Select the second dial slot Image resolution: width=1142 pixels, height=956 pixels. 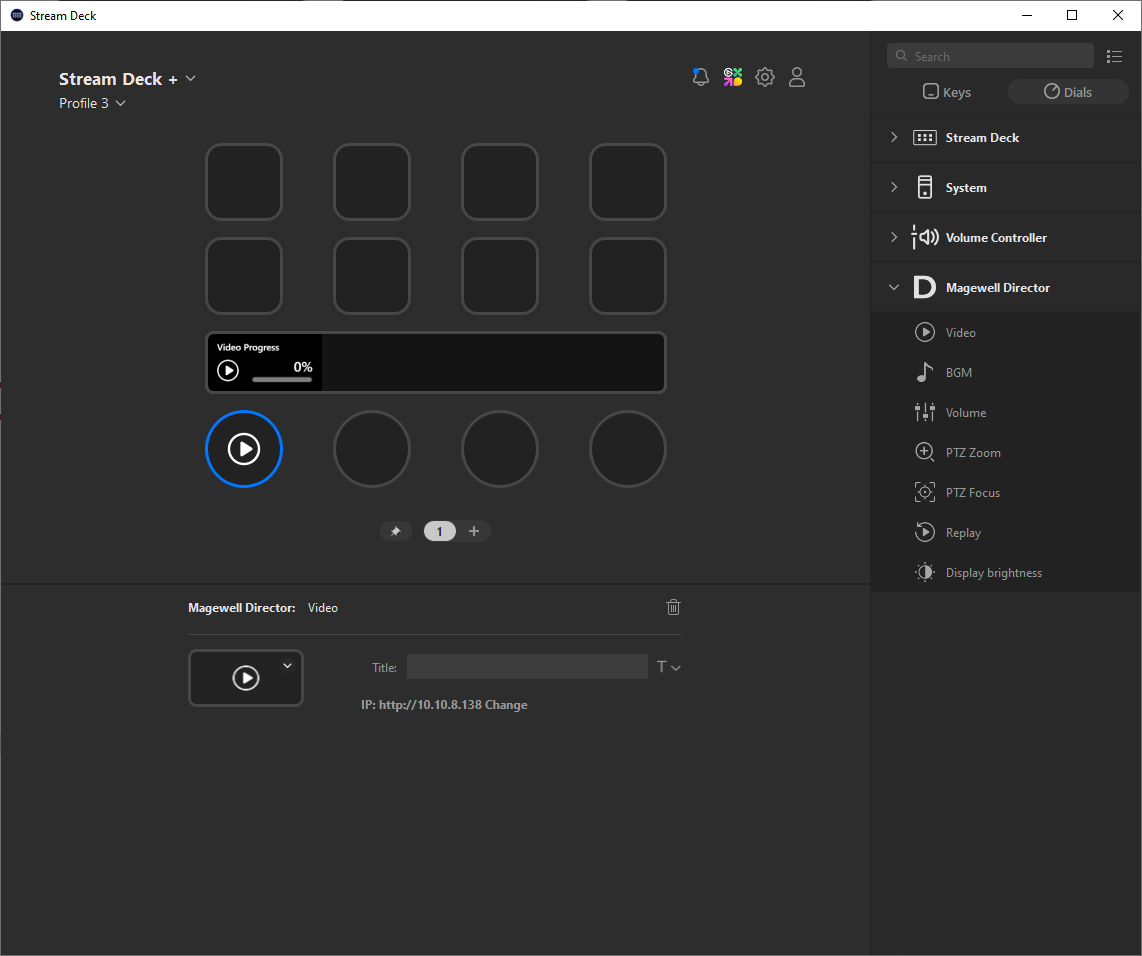coord(372,449)
